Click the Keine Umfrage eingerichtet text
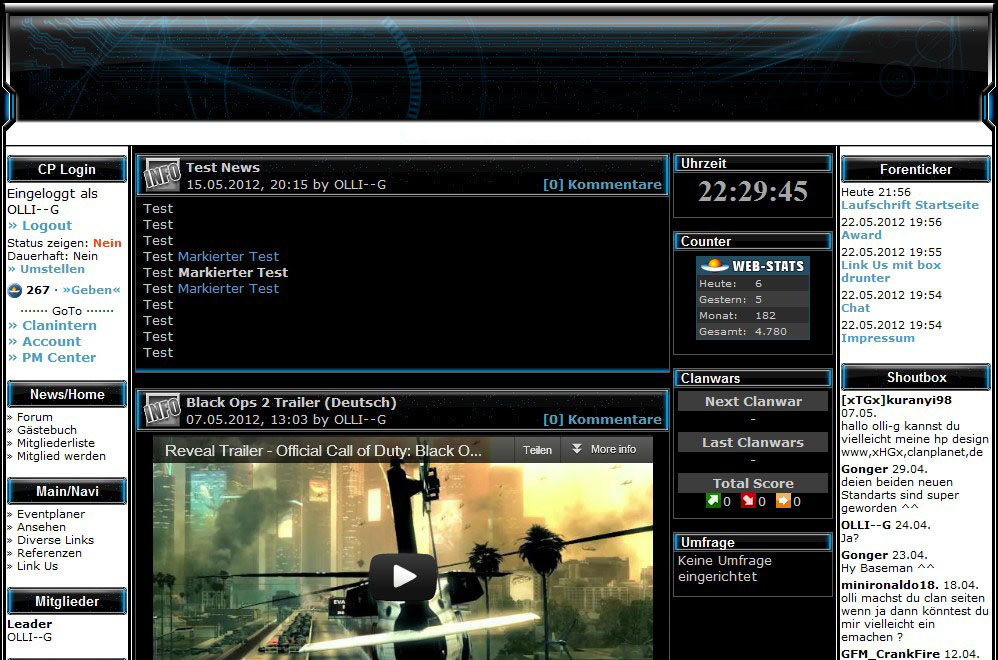 725,568
